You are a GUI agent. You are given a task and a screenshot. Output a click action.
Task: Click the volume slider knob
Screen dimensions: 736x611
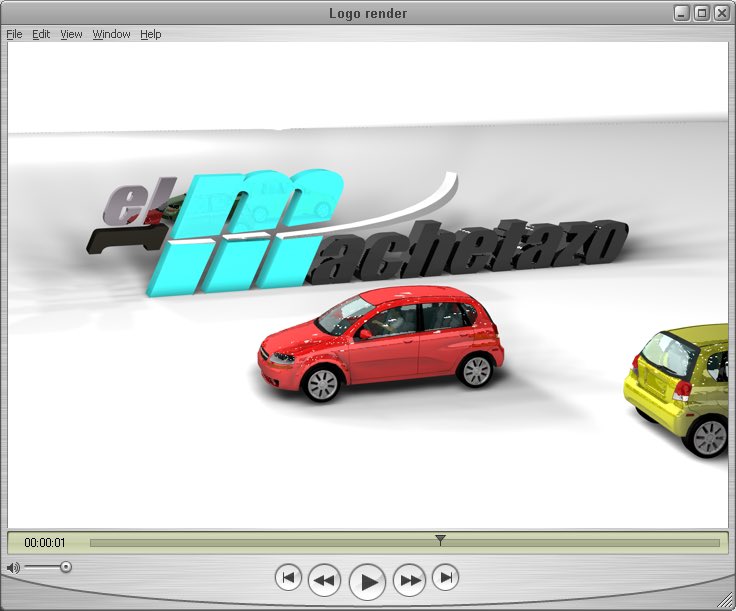[x=66, y=567]
